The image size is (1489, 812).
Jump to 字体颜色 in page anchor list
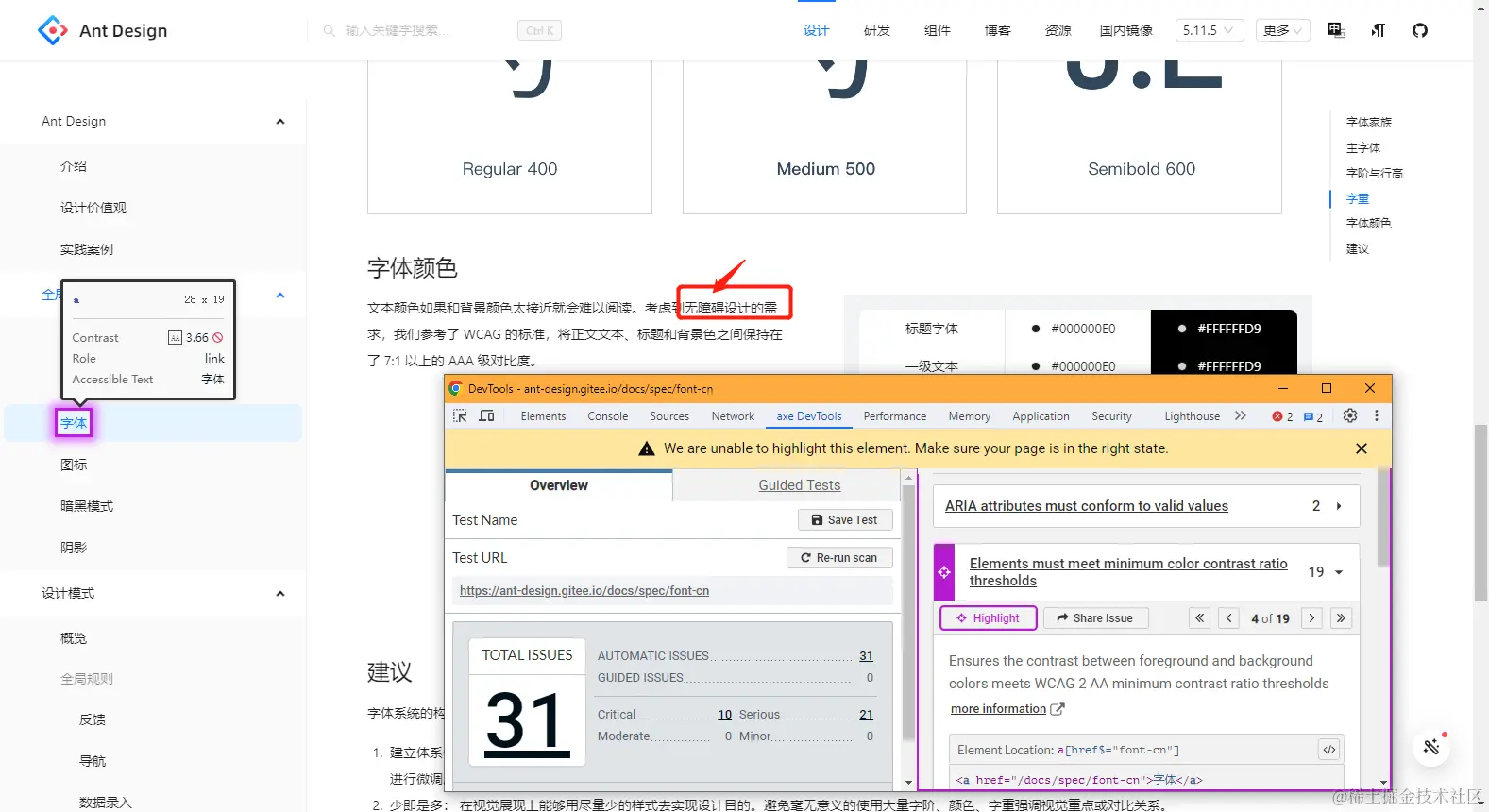[x=1369, y=224]
